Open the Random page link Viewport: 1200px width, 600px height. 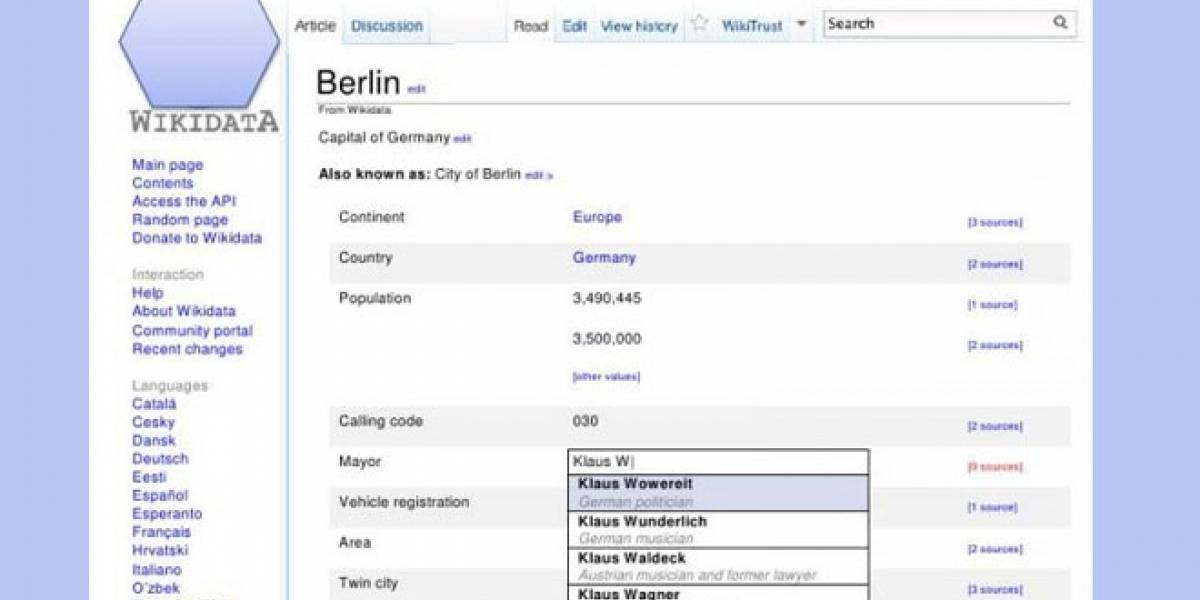180,220
